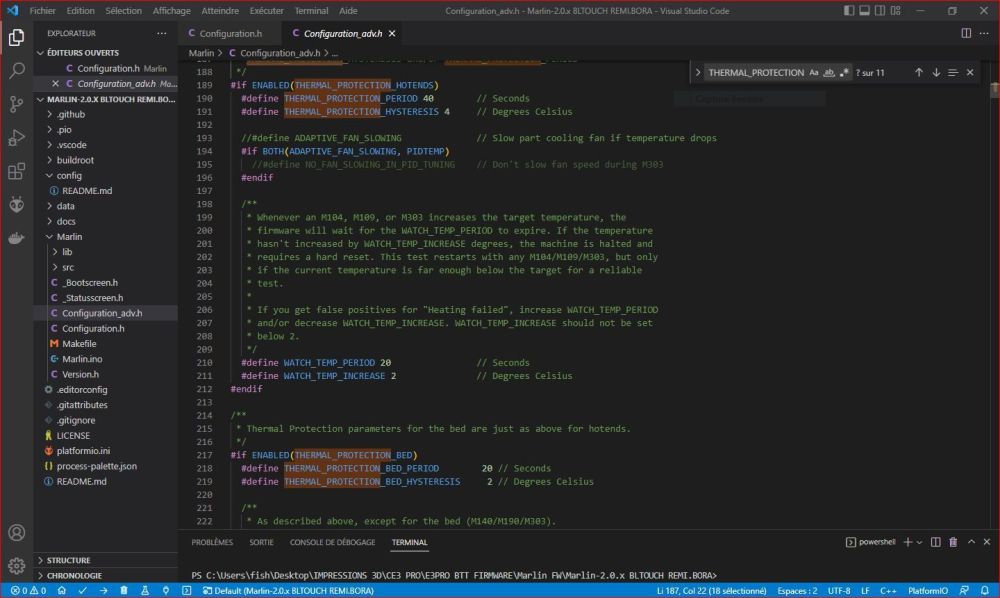Open Source Control view

point(16,104)
